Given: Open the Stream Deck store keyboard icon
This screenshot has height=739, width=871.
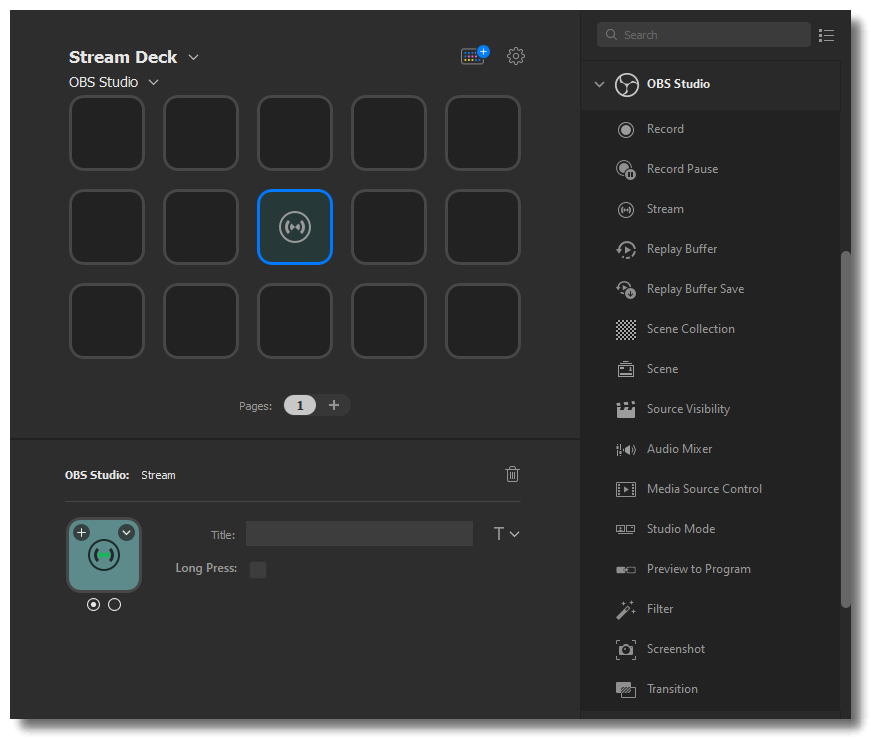Looking at the screenshot, I should click(x=474, y=55).
